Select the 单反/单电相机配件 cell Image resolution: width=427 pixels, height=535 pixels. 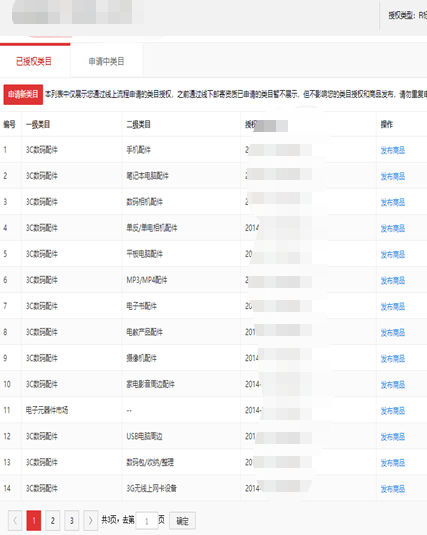(152, 228)
